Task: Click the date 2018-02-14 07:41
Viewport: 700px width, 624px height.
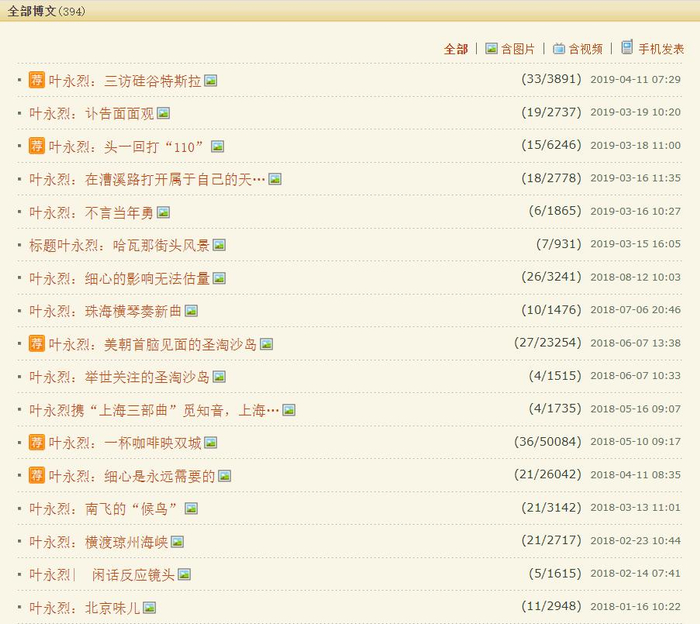Action: 636,574
